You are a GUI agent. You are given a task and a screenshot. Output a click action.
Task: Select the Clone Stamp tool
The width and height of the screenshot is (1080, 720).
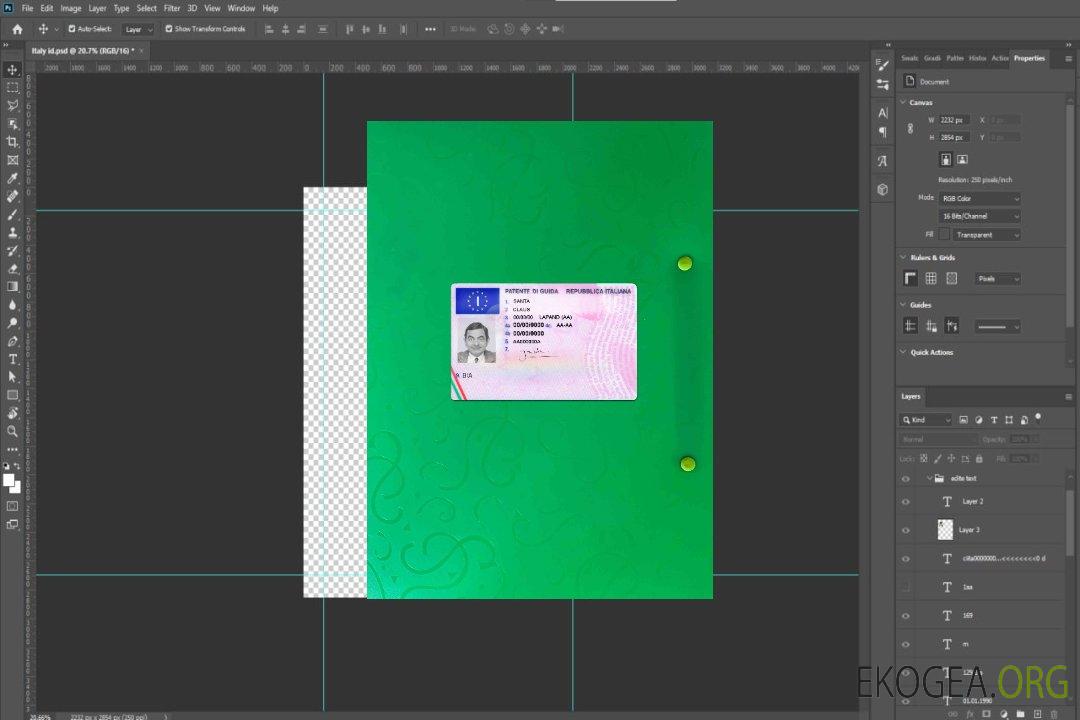coord(12,233)
